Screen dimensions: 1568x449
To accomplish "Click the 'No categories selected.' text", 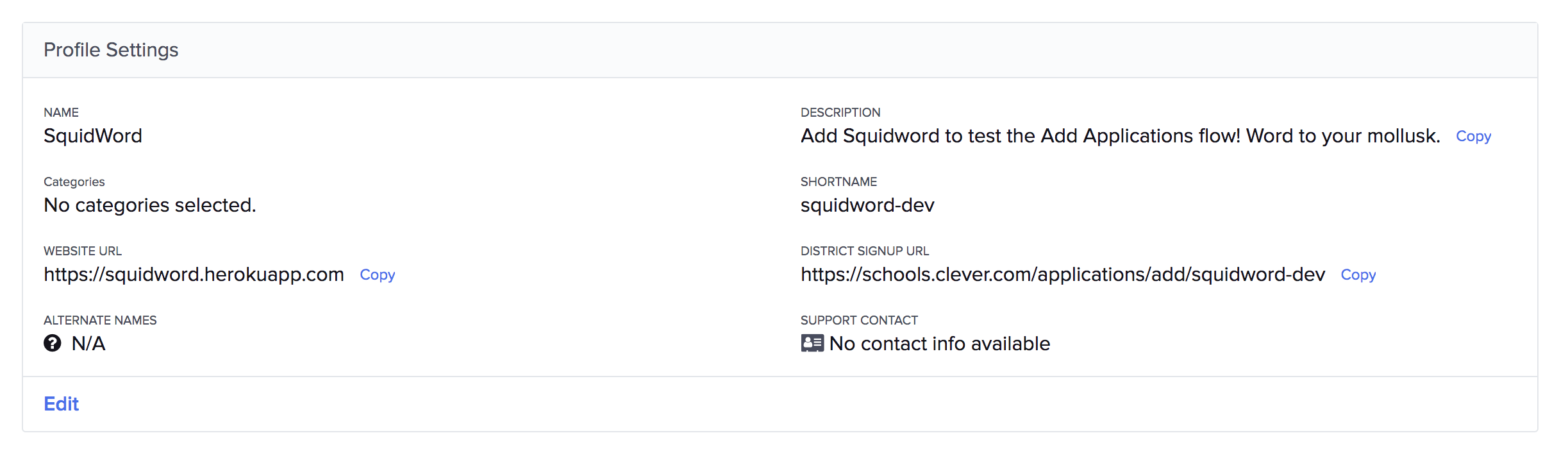I will click(x=149, y=205).
